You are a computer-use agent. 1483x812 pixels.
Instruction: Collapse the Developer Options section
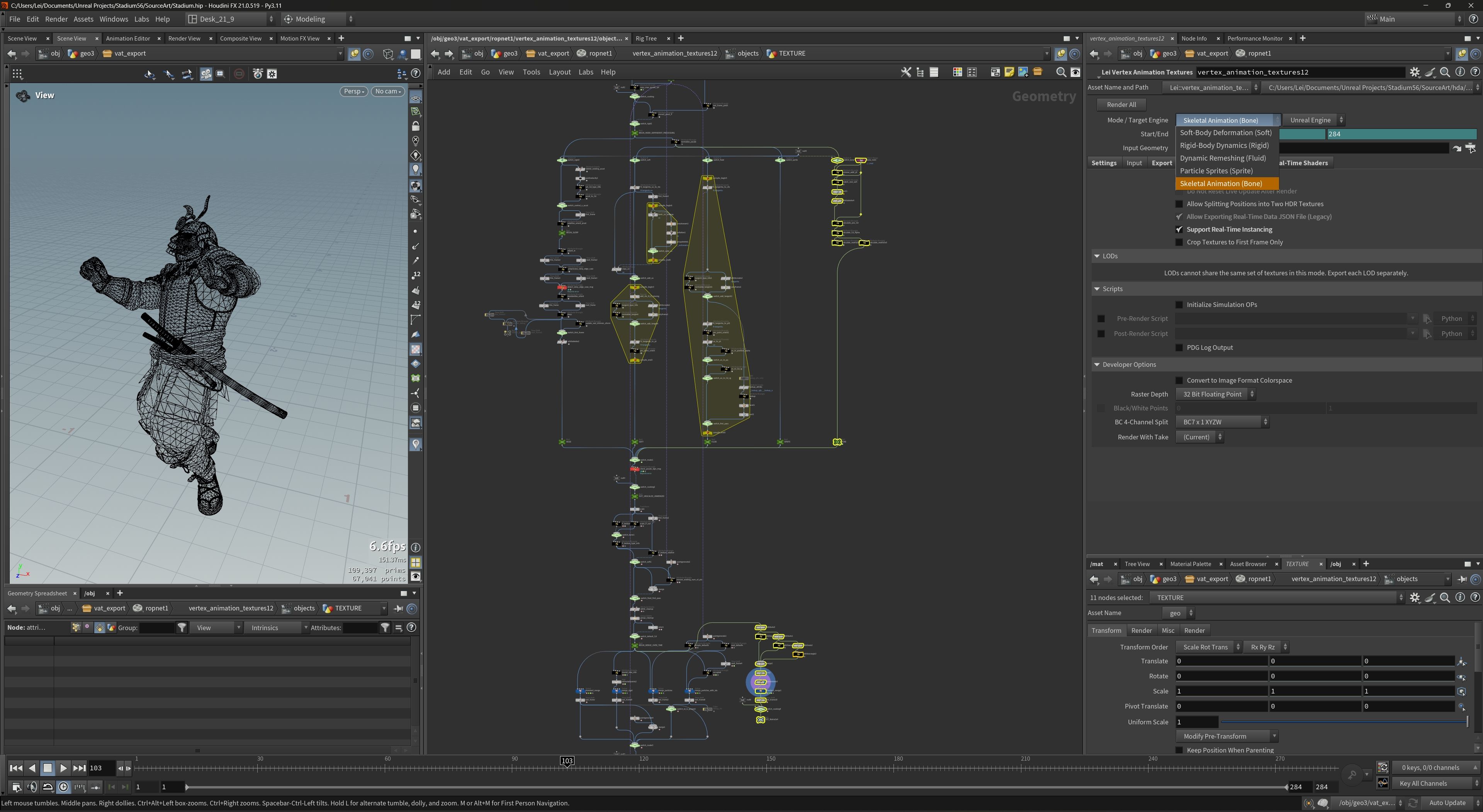tap(1096, 364)
